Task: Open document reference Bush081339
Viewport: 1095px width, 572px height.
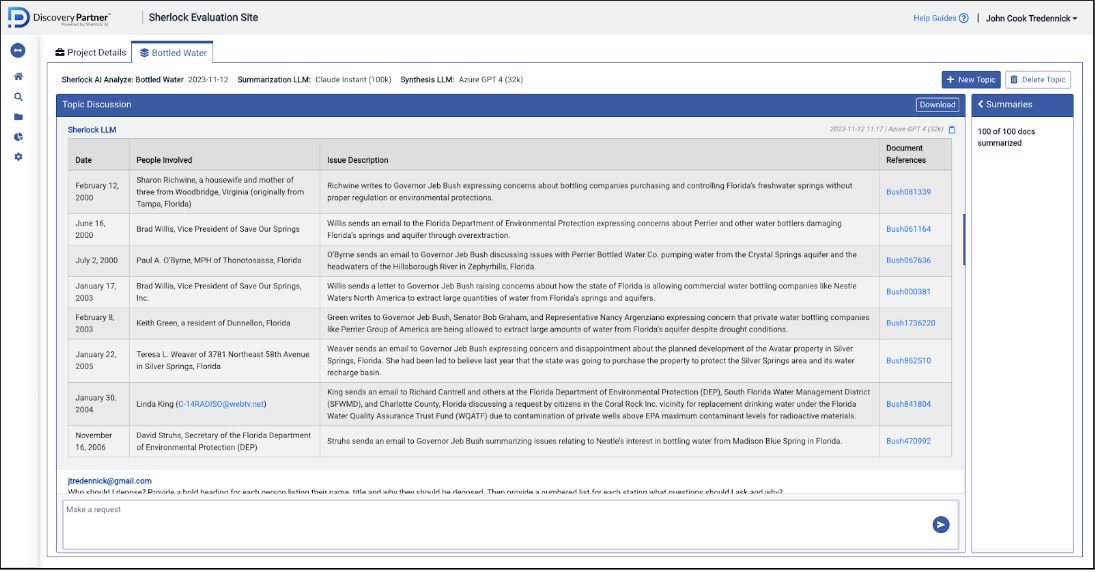Action: pyautogui.click(x=908, y=192)
